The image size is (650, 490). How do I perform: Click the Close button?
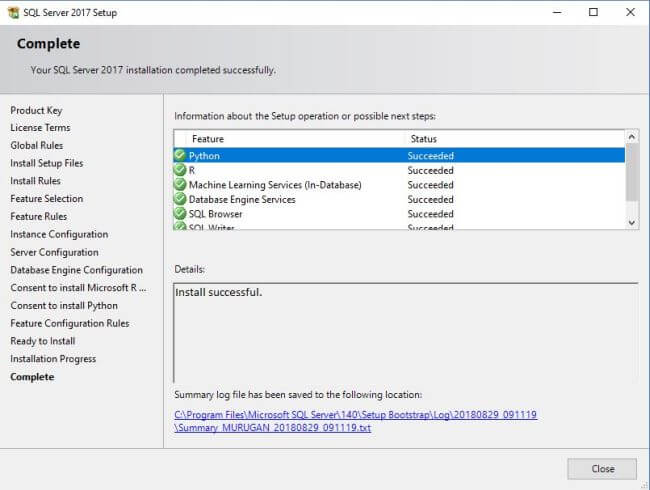tap(602, 469)
